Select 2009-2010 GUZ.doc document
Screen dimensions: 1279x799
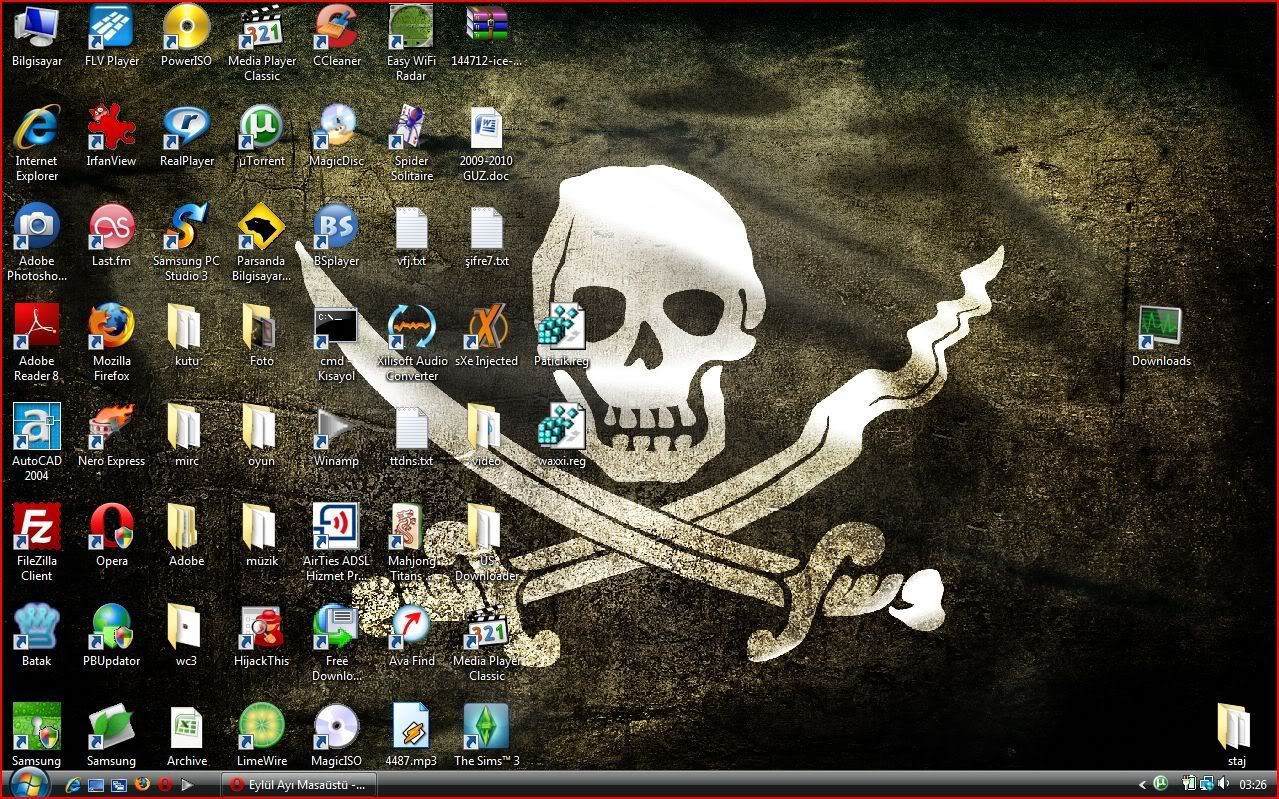(487, 143)
